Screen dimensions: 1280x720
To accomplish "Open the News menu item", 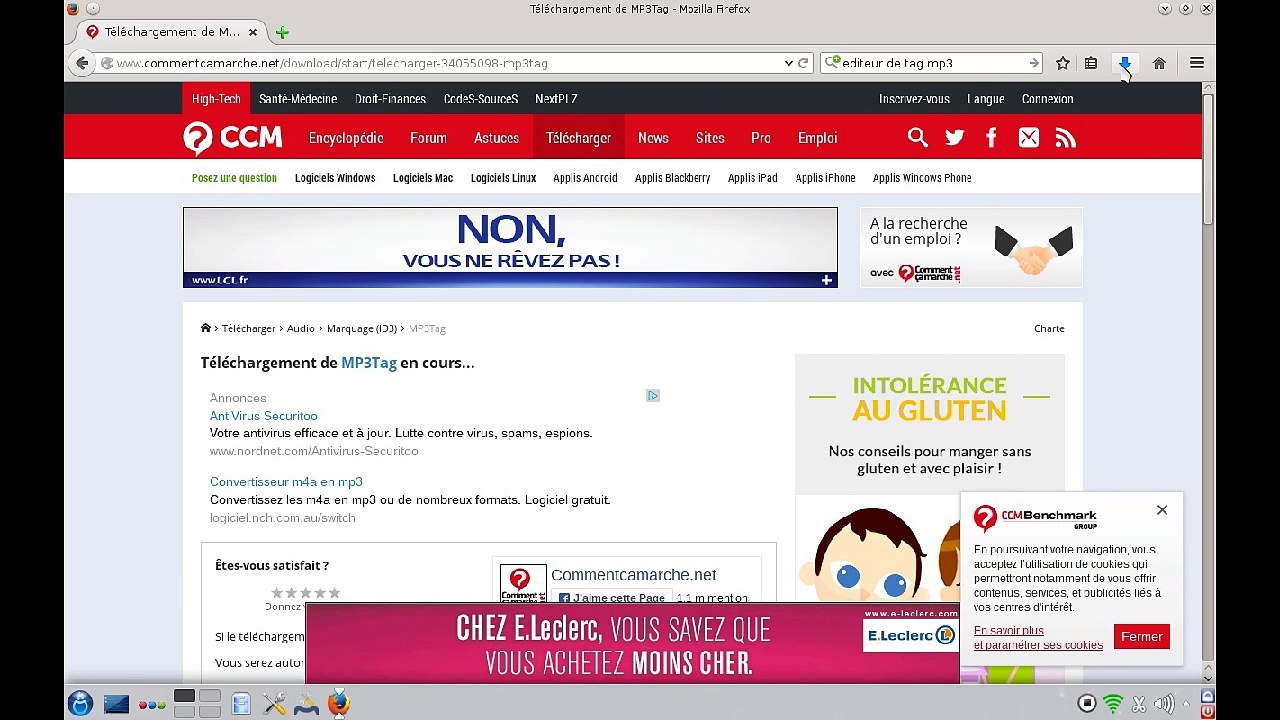I will 653,138.
